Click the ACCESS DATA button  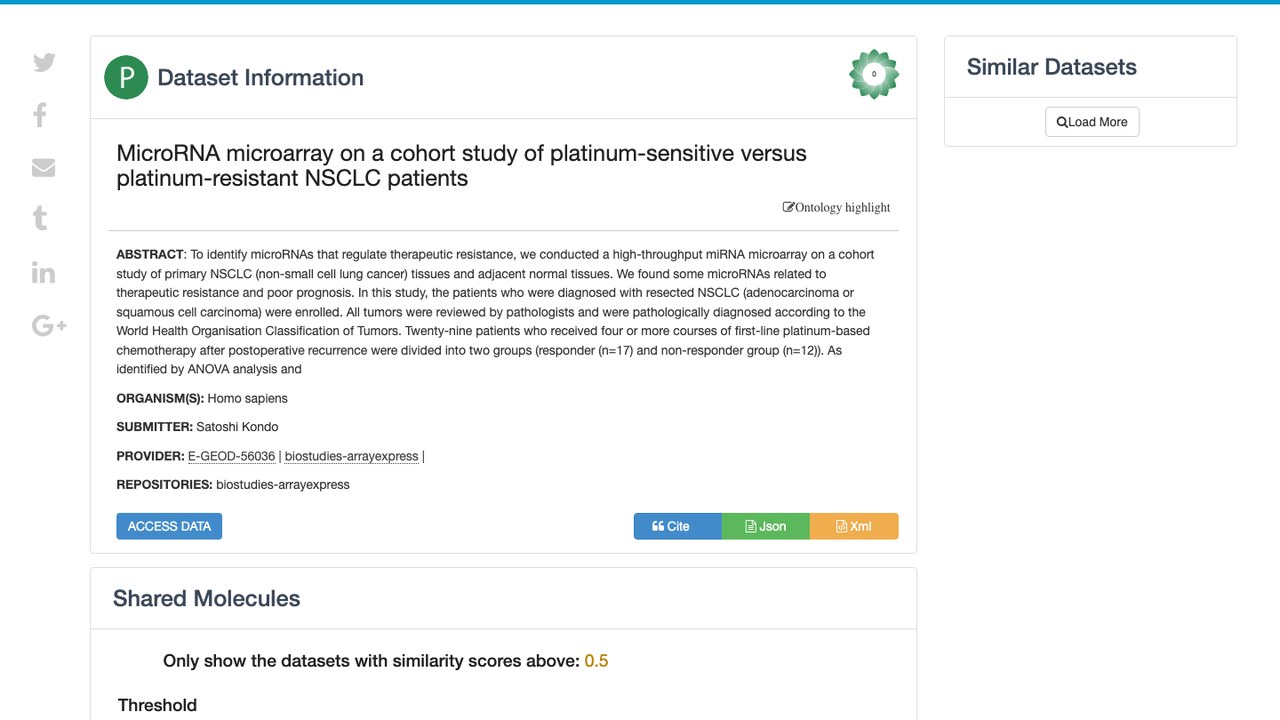click(x=169, y=526)
